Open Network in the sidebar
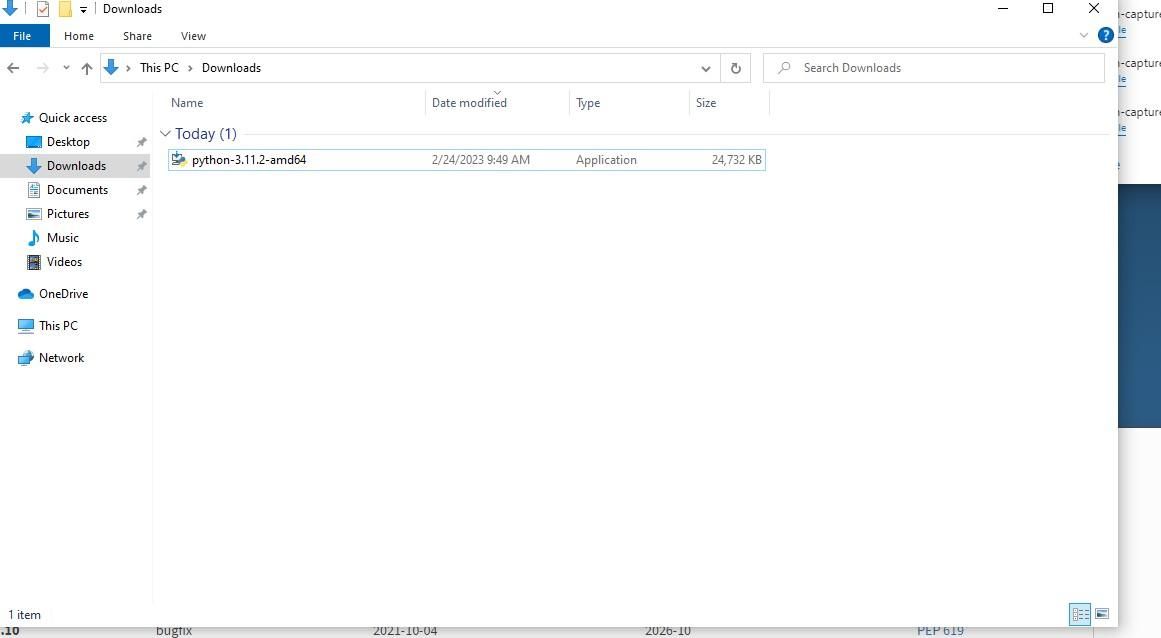The height and width of the screenshot is (638, 1161). tap(61, 358)
